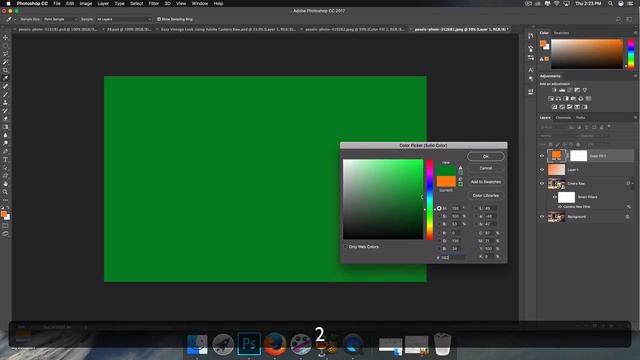The height and width of the screenshot is (360, 640).
Task: Open the Filter menu
Action: click(153, 3)
